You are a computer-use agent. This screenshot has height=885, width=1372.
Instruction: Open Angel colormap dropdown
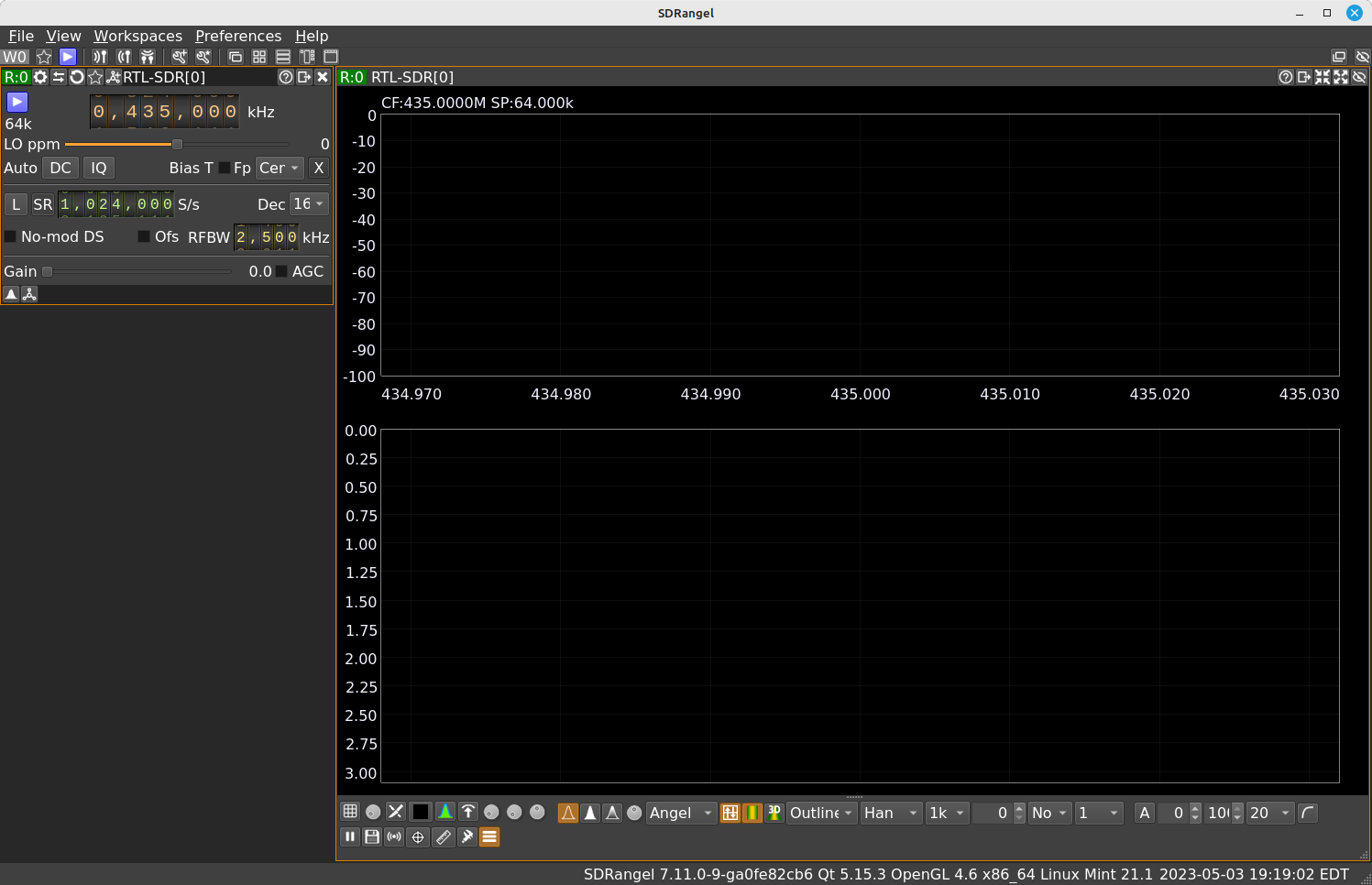pyautogui.click(x=681, y=813)
